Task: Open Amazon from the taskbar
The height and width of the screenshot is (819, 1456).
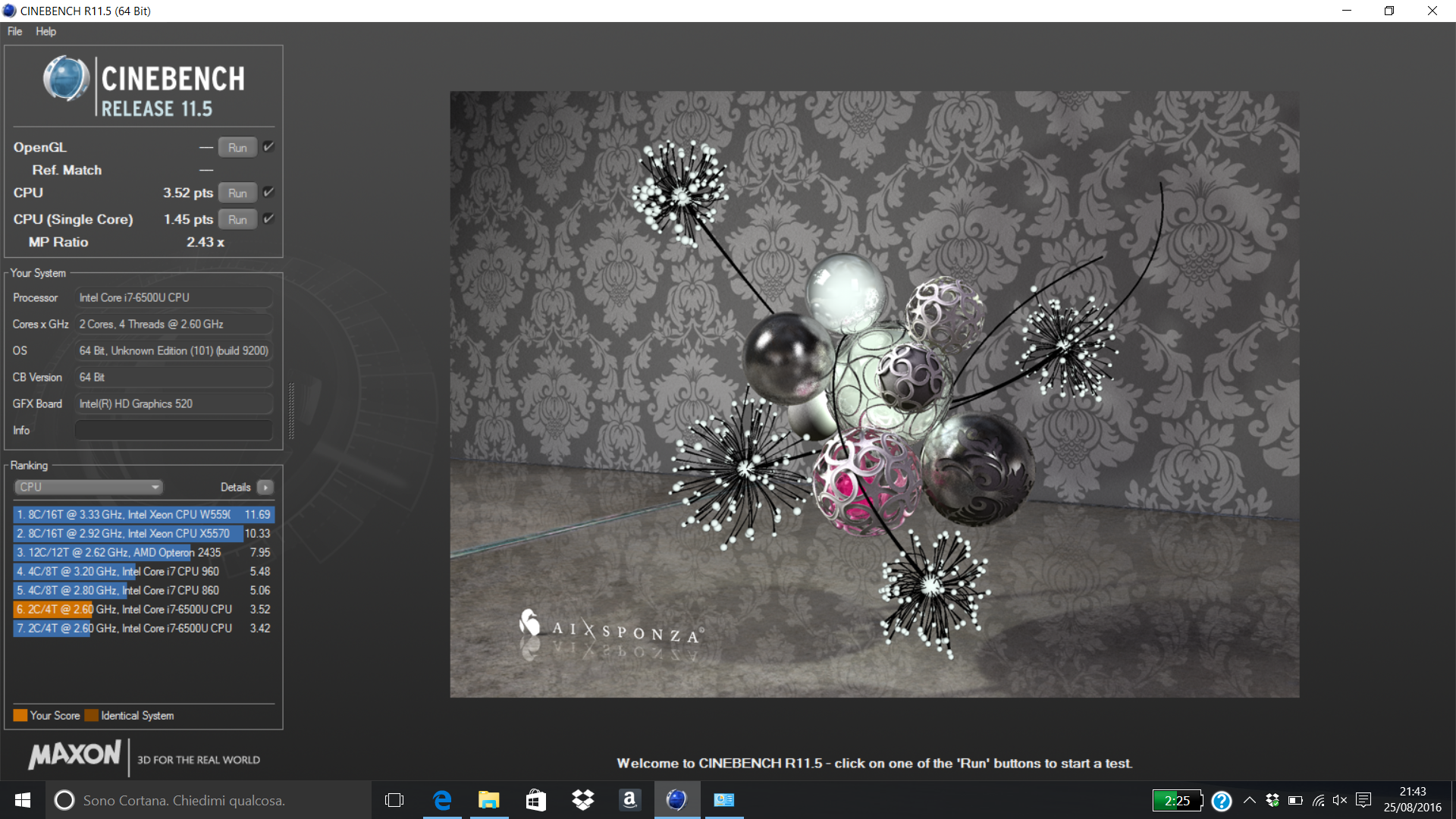Action: click(629, 800)
